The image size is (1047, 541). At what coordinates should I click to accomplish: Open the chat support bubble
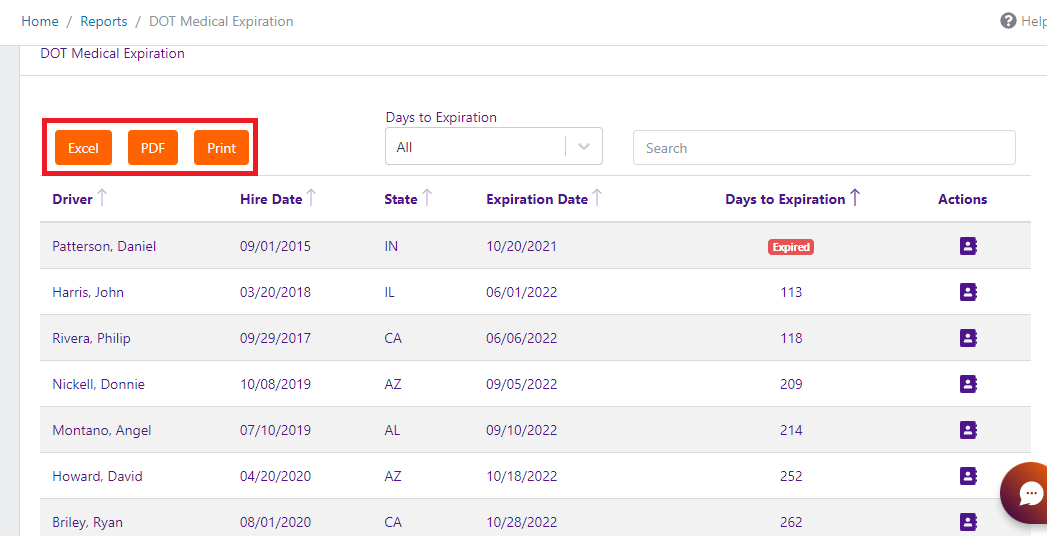click(1029, 493)
